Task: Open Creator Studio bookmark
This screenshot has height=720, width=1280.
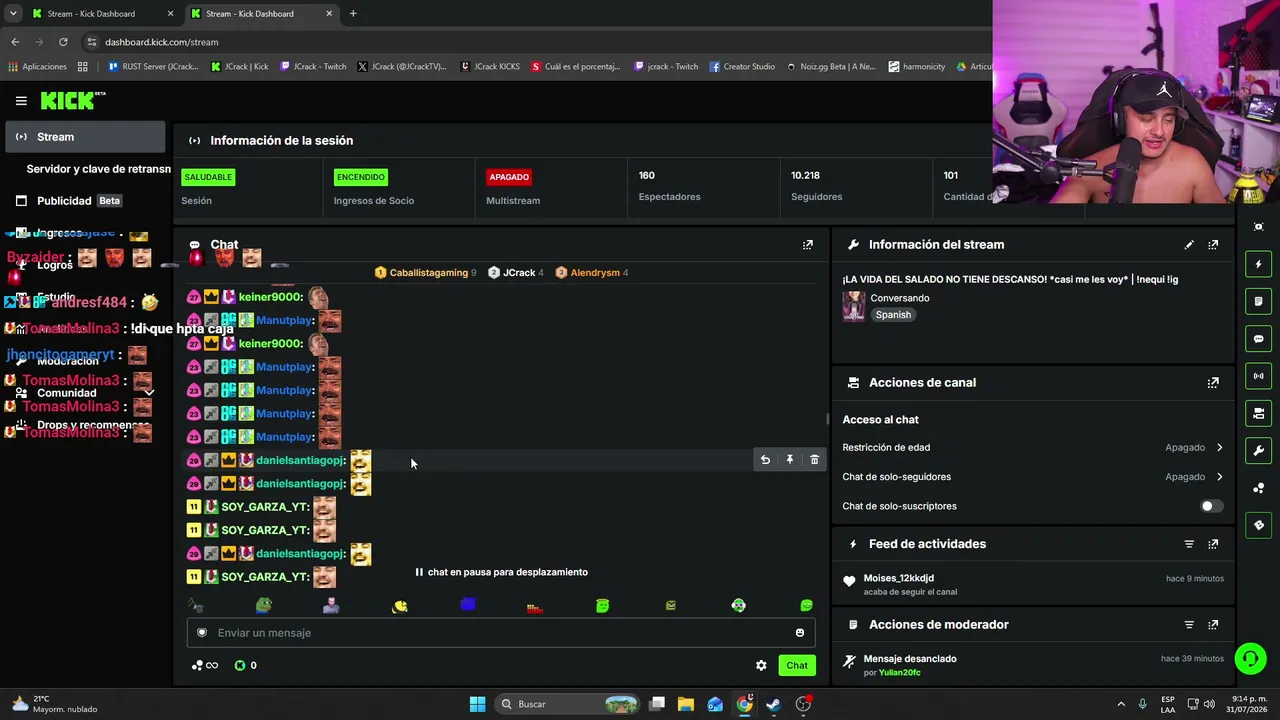Action: coord(742,67)
